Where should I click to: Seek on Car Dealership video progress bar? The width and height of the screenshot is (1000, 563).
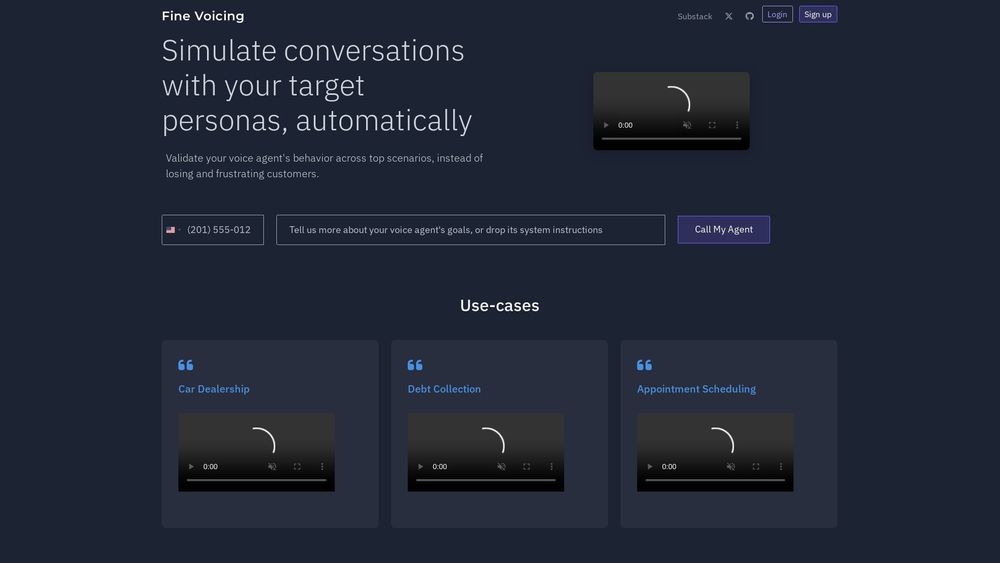pos(256,480)
